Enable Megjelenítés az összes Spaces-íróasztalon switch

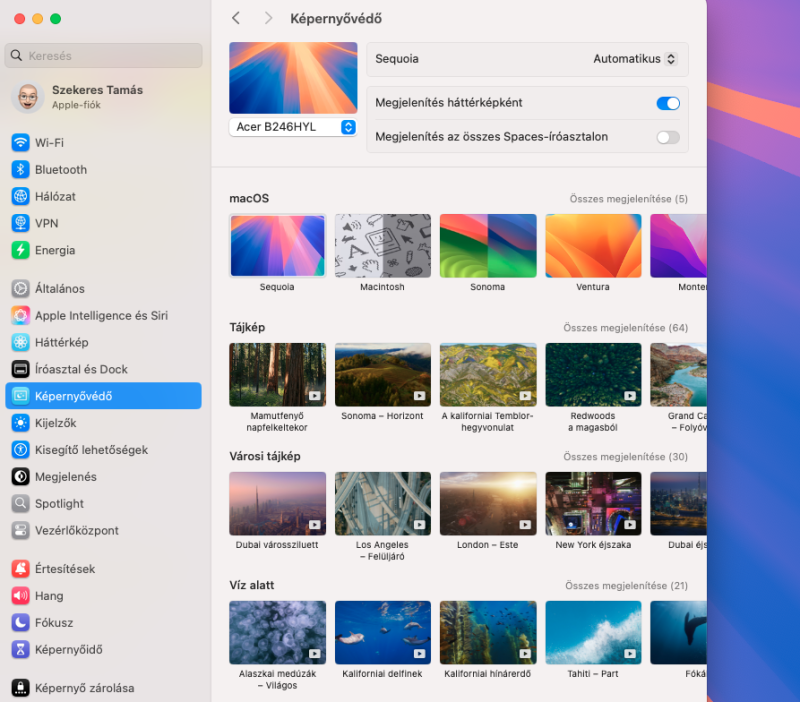[x=668, y=137]
